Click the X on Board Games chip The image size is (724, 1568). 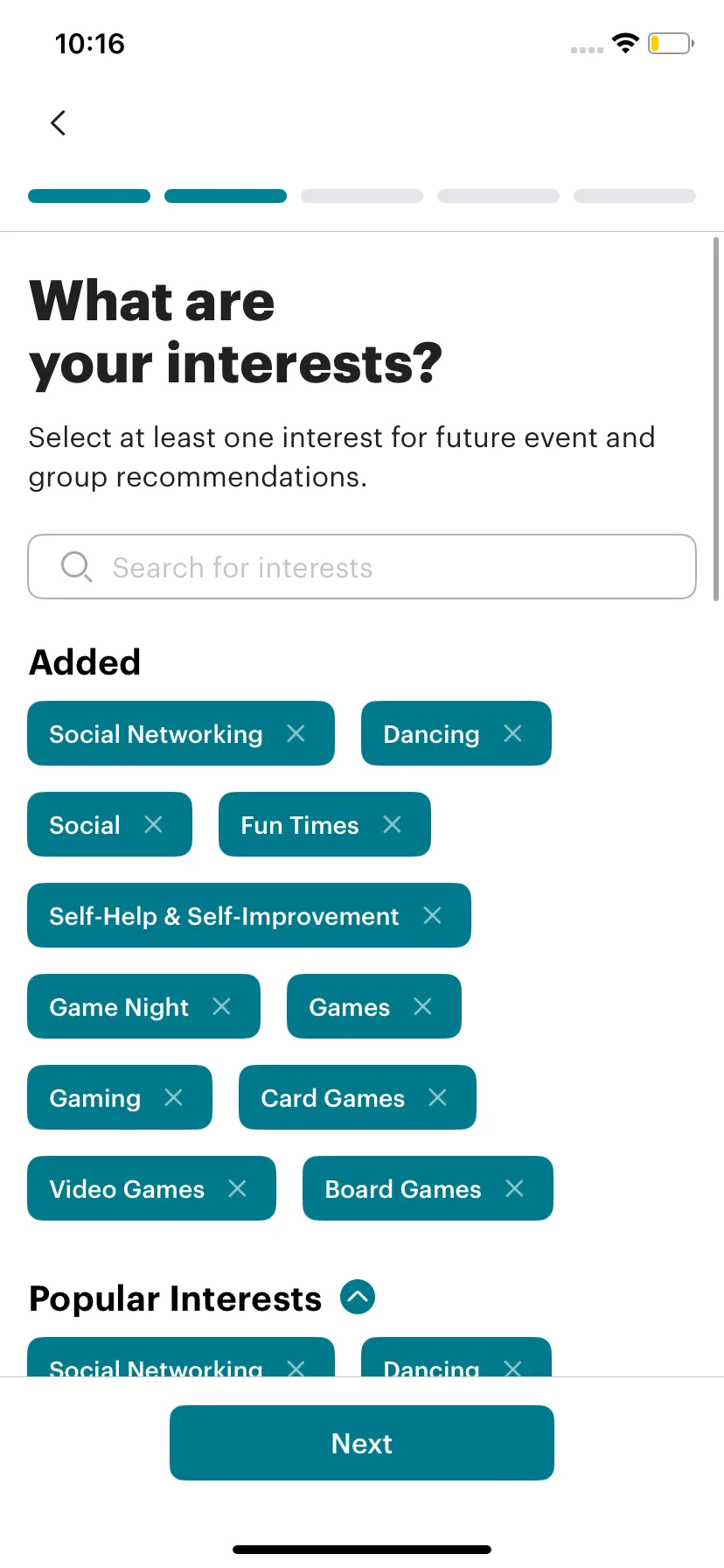pos(515,1188)
